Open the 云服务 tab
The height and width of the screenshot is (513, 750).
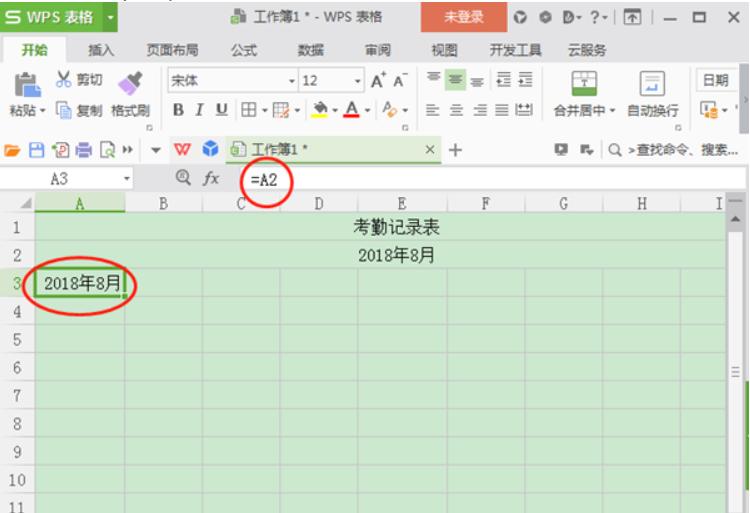click(587, 50)
